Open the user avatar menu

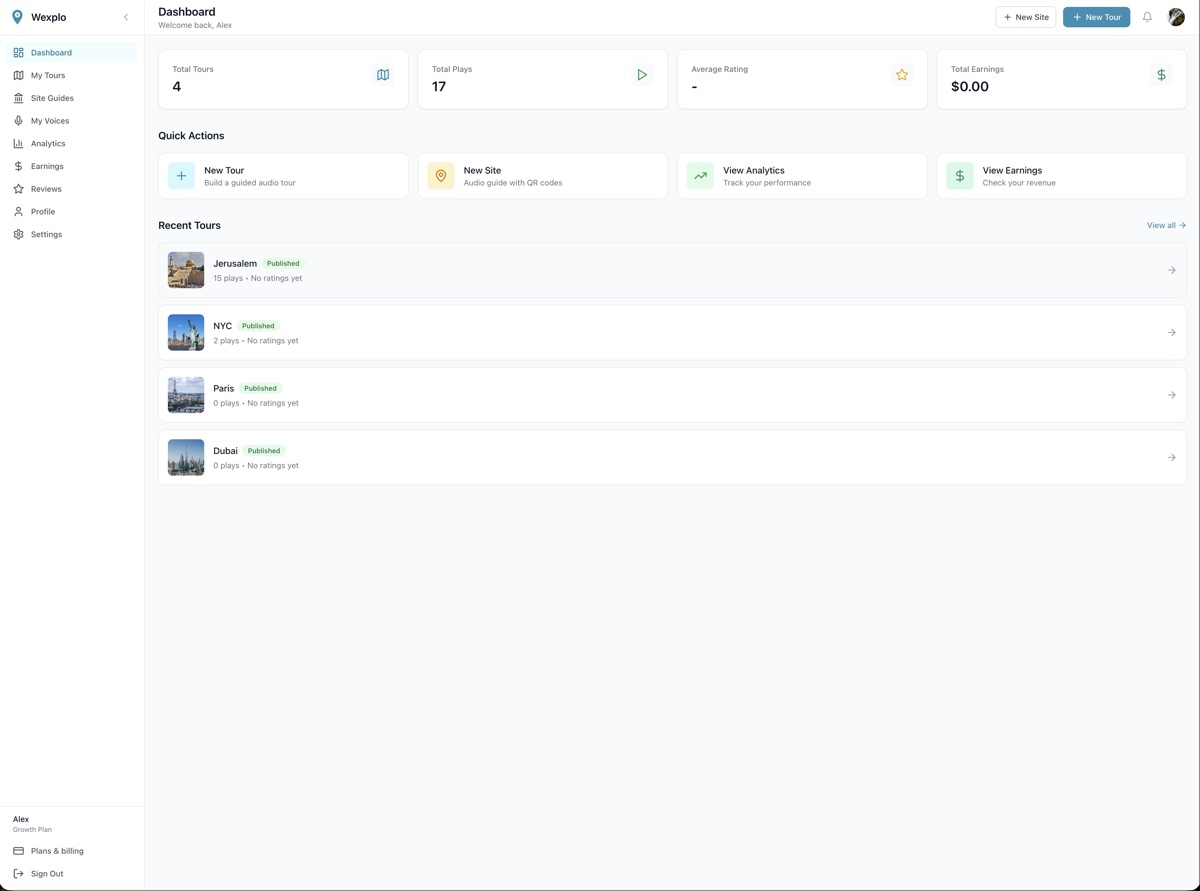pos(1176,17)
